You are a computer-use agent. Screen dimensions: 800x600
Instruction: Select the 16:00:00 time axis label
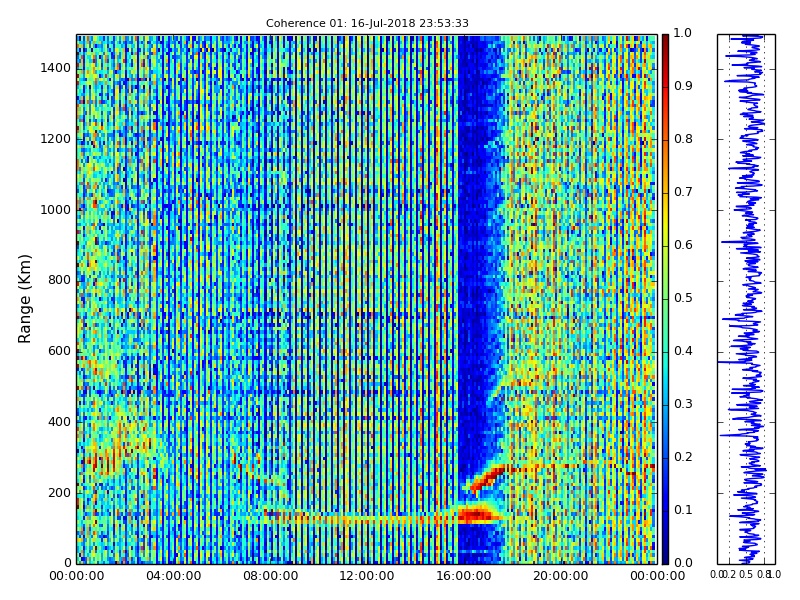(x=464, y=576)
